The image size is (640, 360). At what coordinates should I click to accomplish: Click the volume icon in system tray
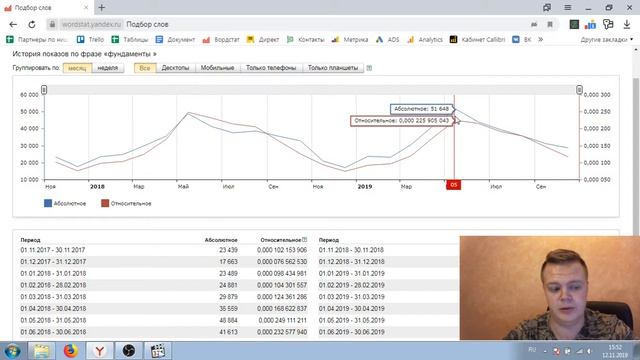589,351
